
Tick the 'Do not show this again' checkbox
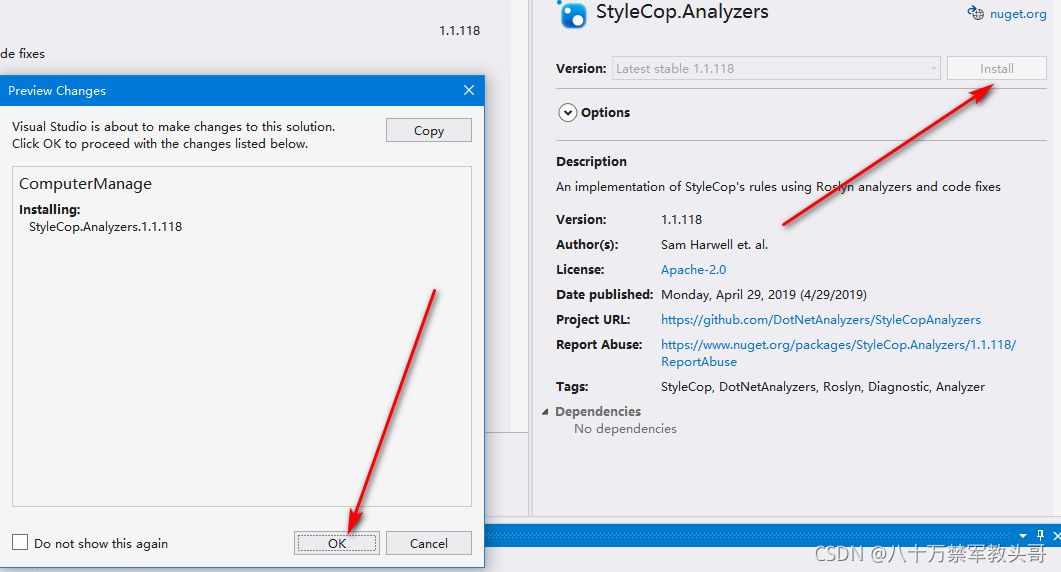click(x=20, y=542)
